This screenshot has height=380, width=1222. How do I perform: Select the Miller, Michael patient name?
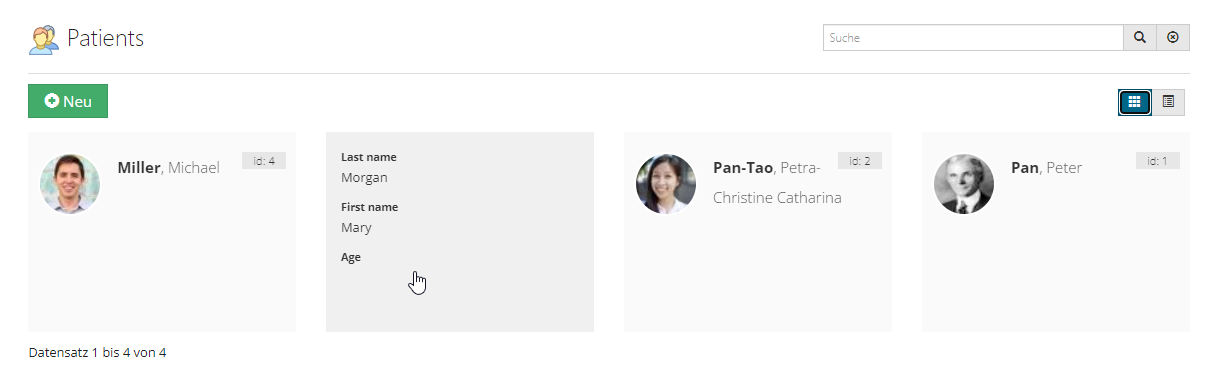click(168, 168)
